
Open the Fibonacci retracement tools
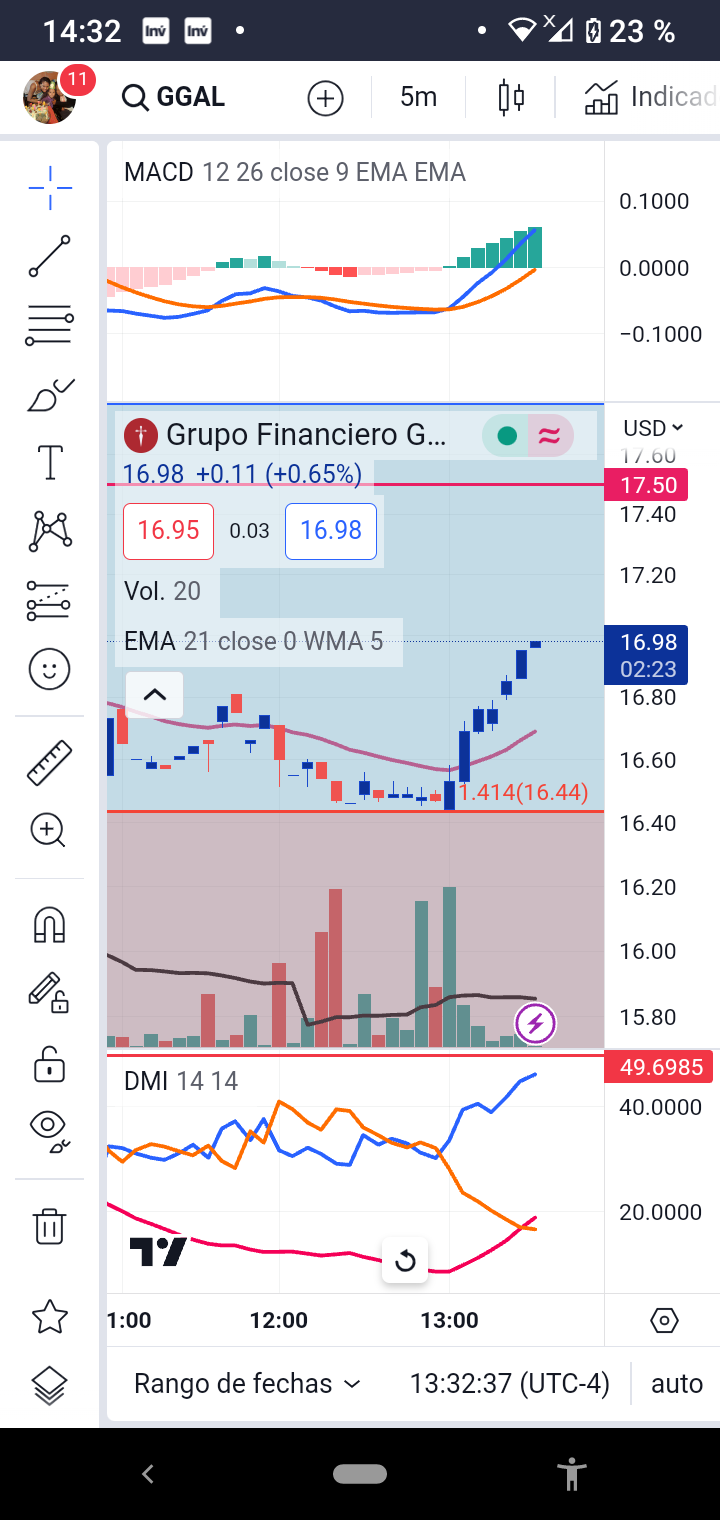coord(49,325)
